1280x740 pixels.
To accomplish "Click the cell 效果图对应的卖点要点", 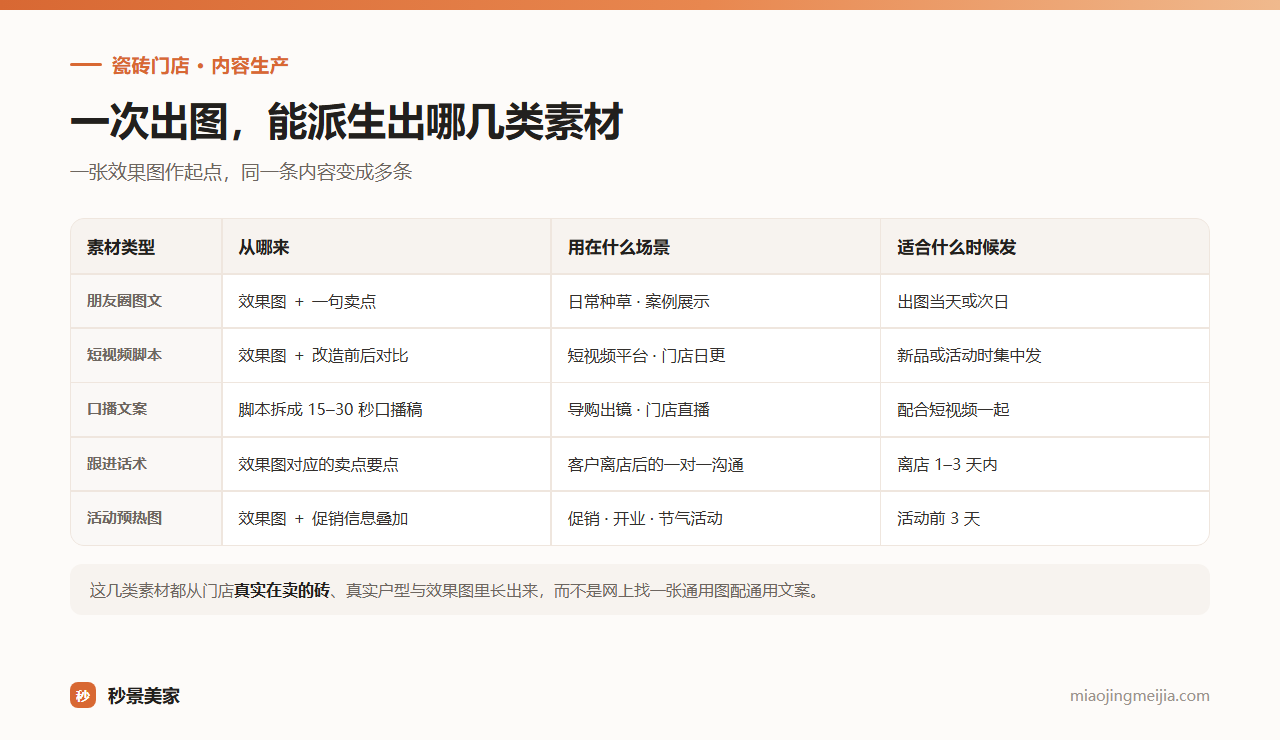I will (386, 464).
